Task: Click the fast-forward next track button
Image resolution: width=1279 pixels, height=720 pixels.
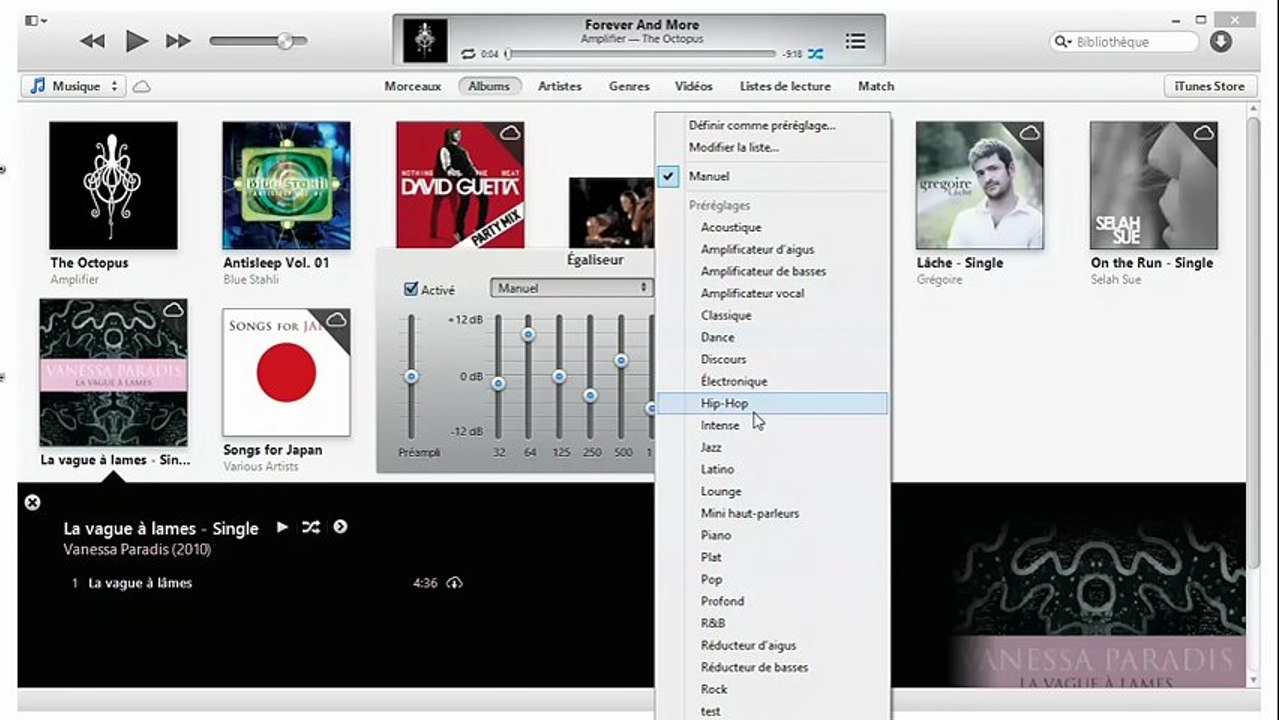Action: tap(178, 41)
